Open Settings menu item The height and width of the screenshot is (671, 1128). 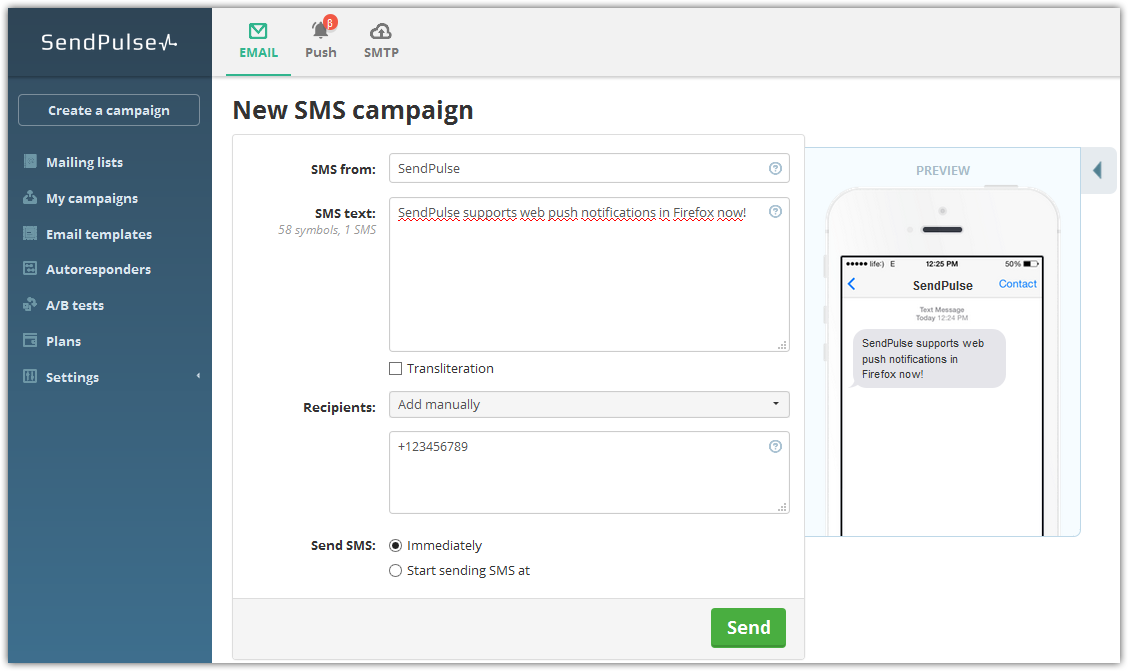(x=73, y=378)
